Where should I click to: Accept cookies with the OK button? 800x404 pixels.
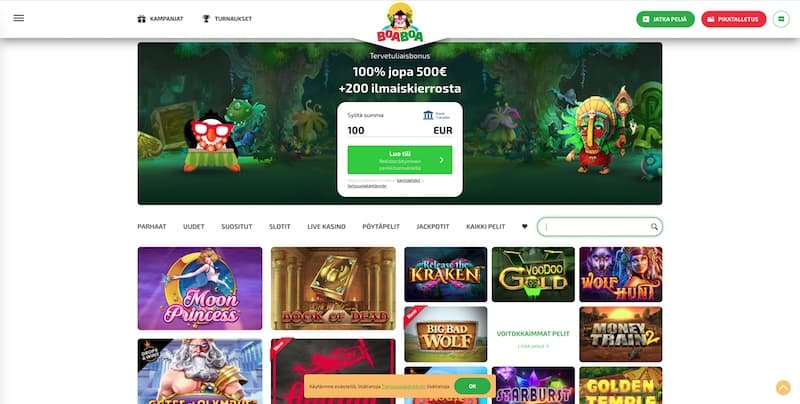[472, 386]
